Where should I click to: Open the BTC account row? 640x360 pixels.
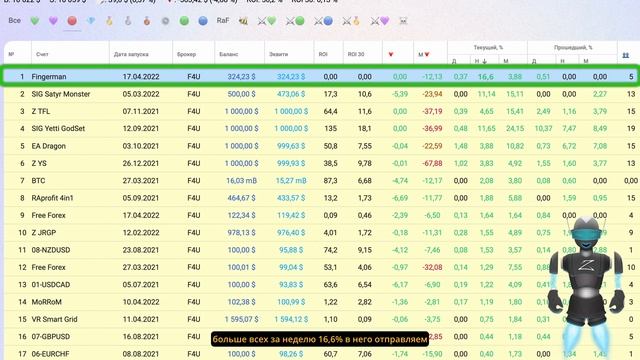[320, 180]
